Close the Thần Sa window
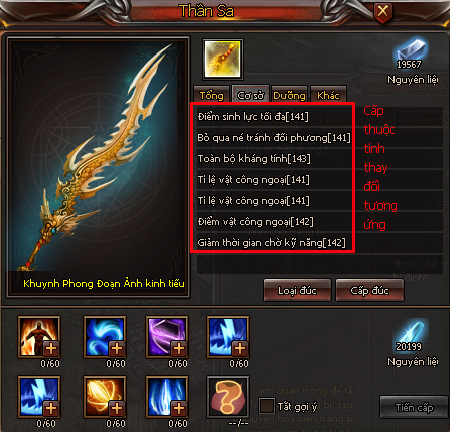This screenshot has width=450, height=432. 382,12
